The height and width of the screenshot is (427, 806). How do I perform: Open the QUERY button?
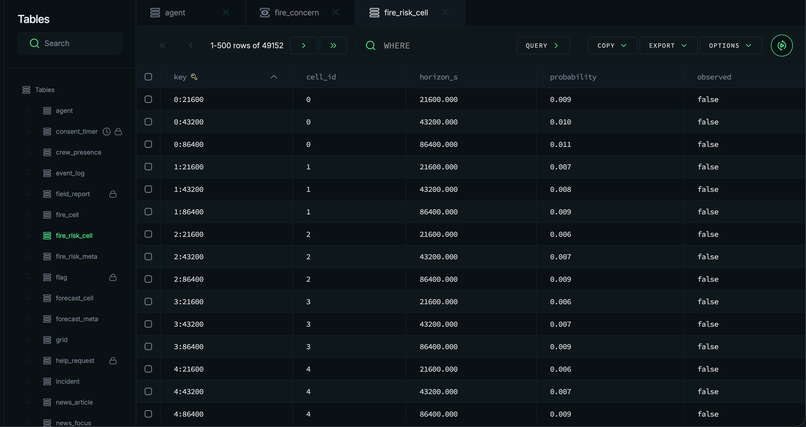543,46
